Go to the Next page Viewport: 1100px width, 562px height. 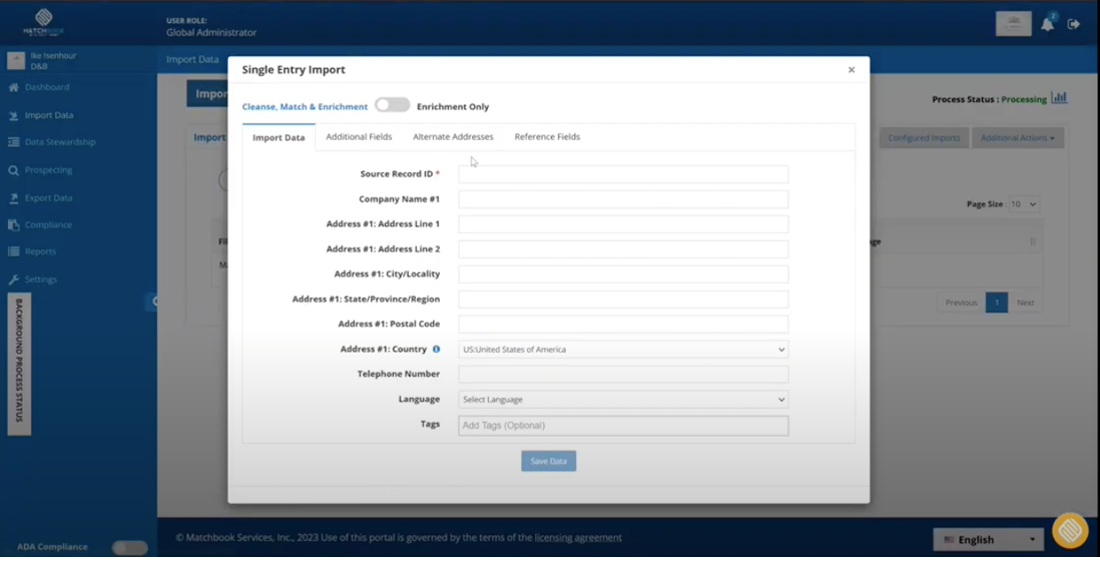(1025, 303)
